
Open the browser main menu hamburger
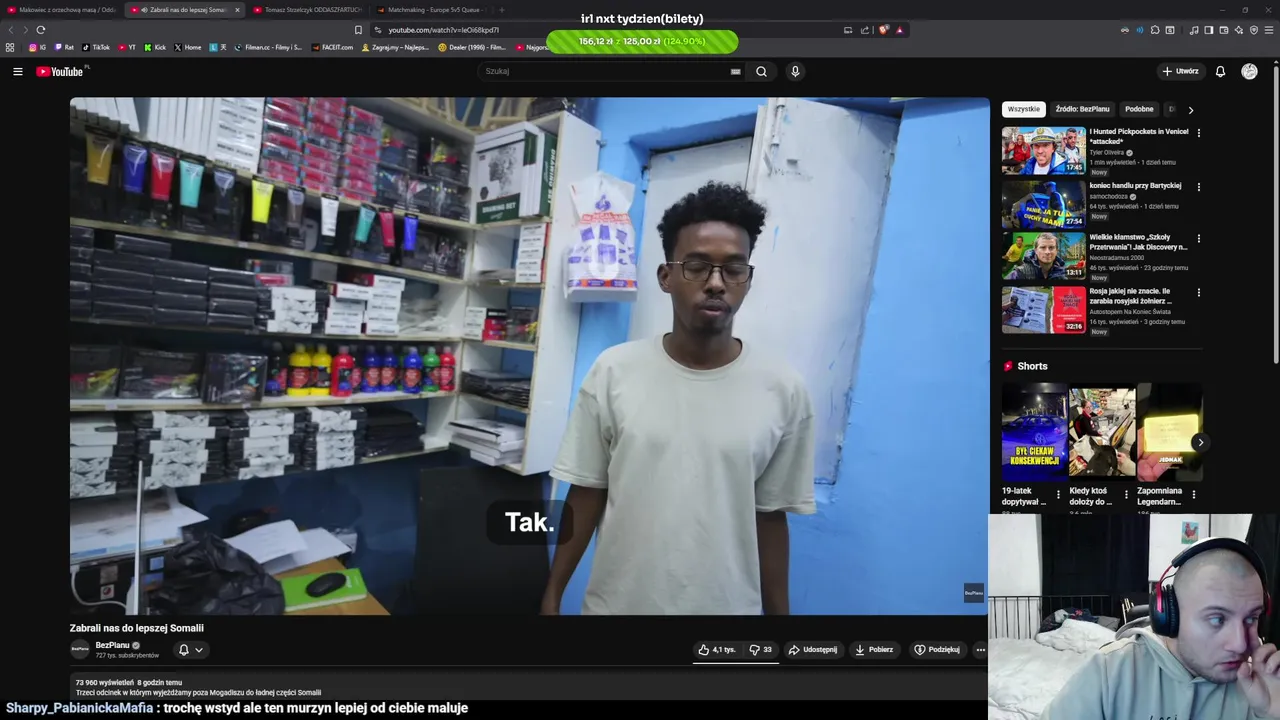pyautogui.click(x=1269, y=30)
